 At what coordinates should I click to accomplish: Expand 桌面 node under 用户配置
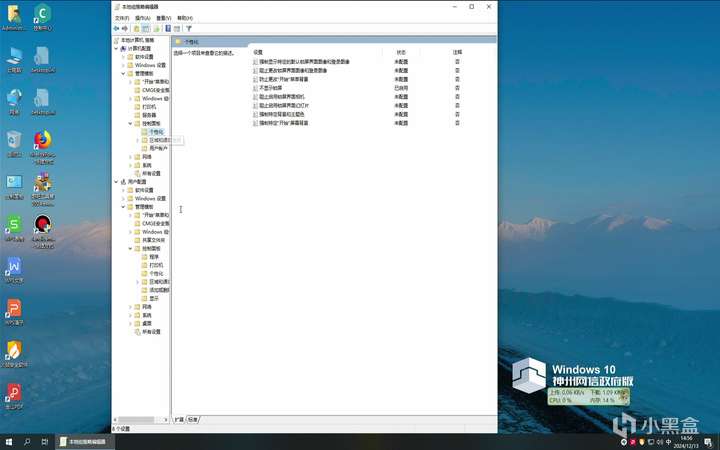(130, 323)
